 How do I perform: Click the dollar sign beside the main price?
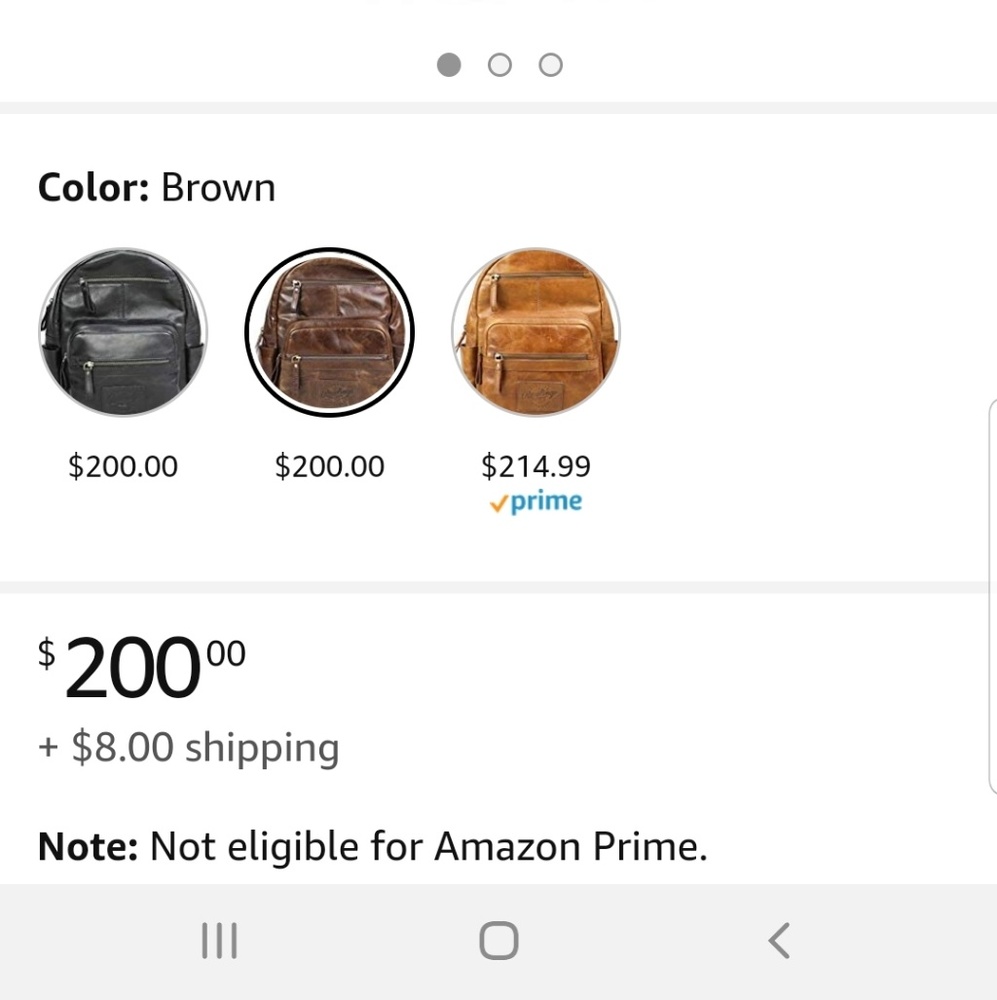tap(47, 653)
